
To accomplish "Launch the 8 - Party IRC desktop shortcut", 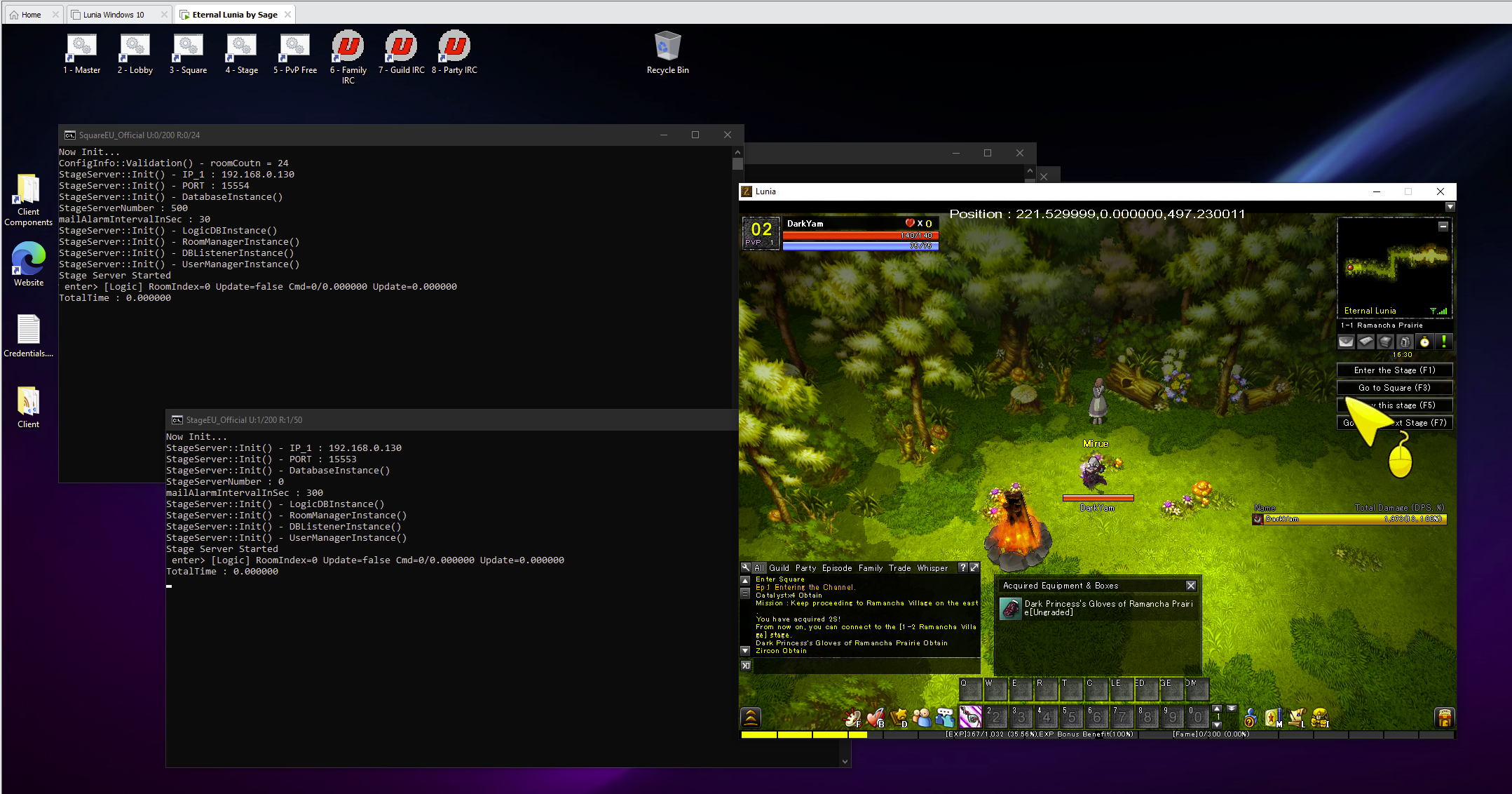I will (x=454, y=53).
